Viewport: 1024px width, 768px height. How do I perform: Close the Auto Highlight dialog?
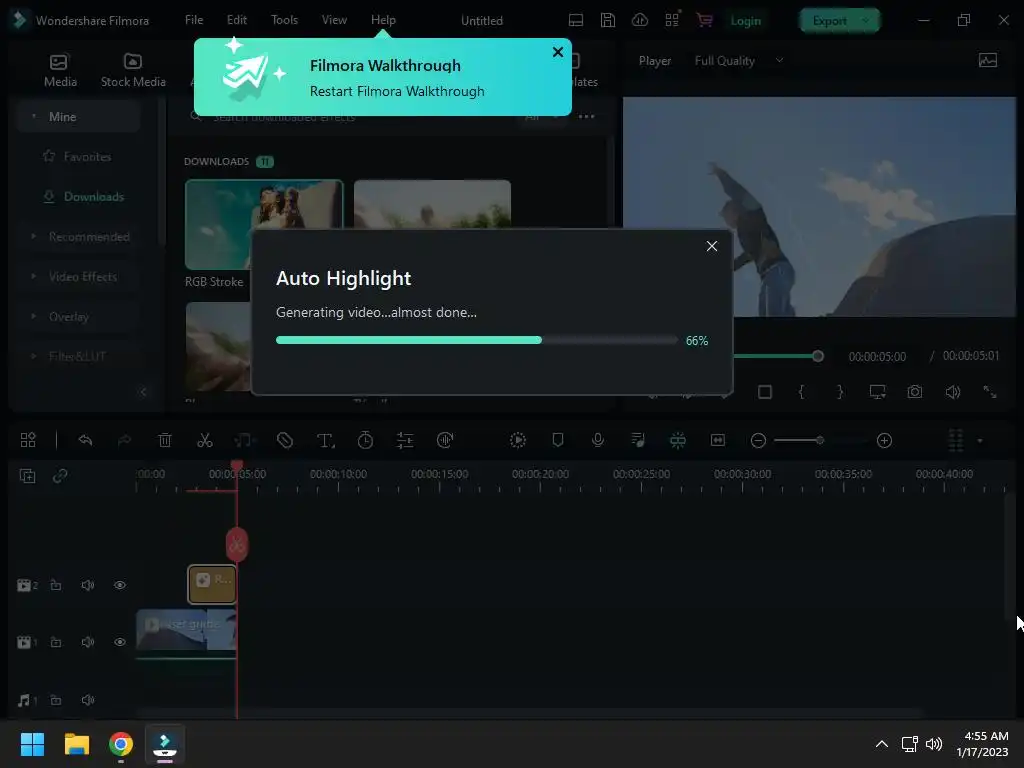click(712, 246)
